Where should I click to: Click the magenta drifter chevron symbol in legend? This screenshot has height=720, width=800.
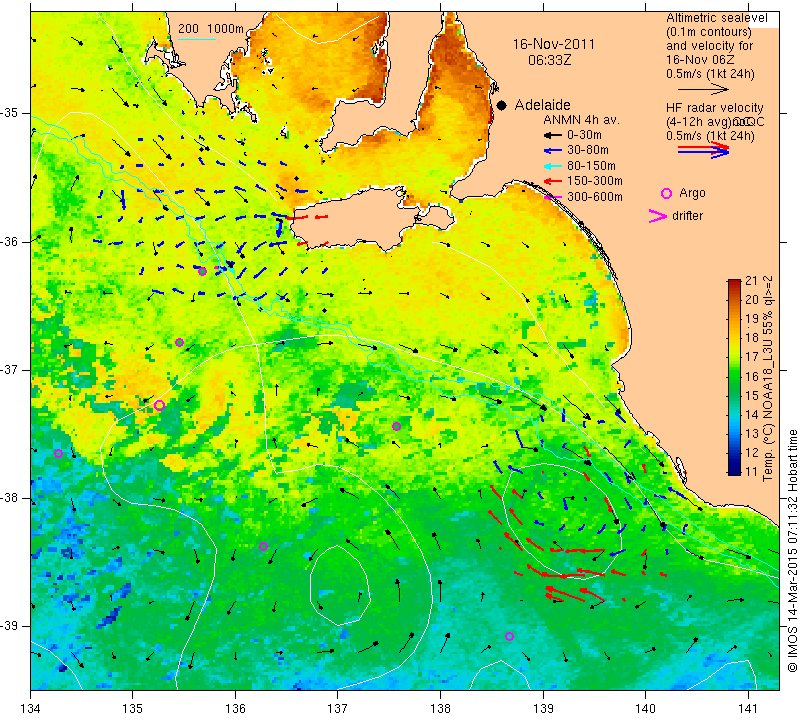(x=658, y=216)
